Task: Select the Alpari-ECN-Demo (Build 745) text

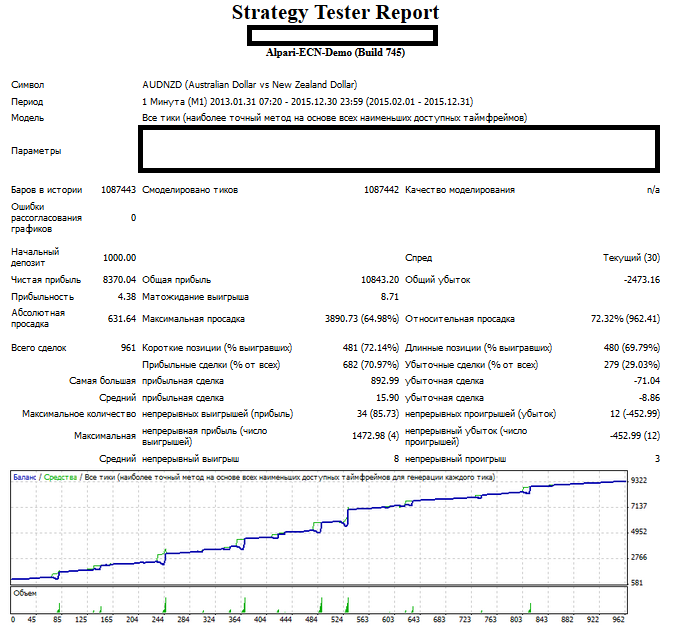Action: (x=335, y=52)
